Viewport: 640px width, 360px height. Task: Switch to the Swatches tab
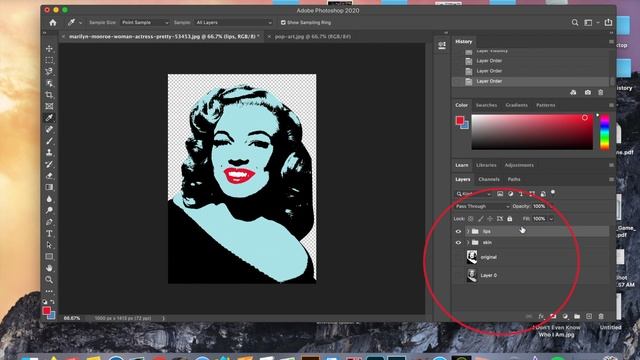click(486, 105)
